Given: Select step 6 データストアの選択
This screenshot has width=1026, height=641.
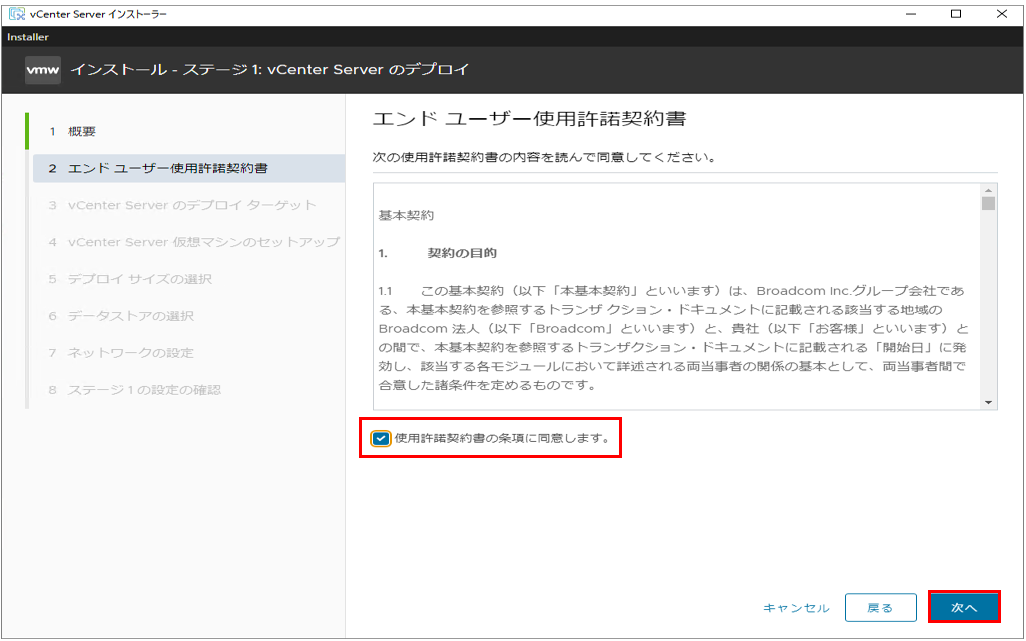Looking at the screenshot, I should (x=188, y=316).
